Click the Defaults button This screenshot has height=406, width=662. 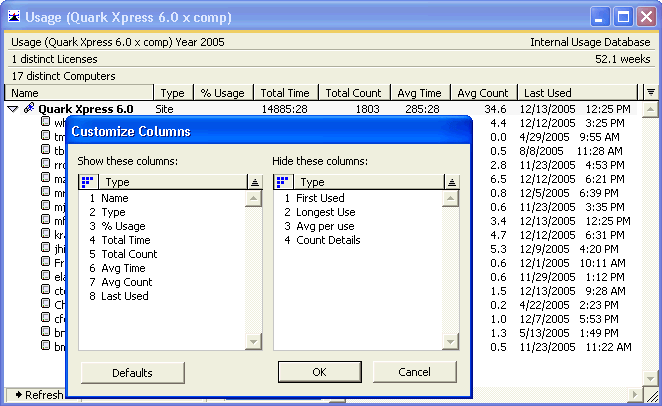pyautogui.click(x=133, y=373)
